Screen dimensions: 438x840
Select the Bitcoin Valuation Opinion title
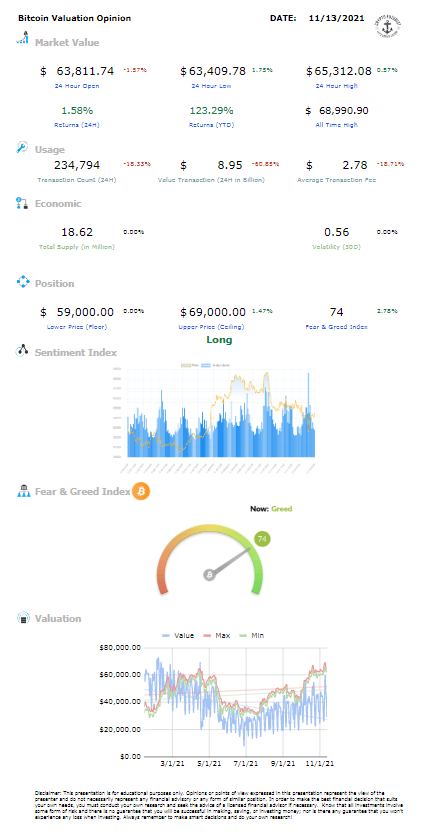[x=74, y=18]
